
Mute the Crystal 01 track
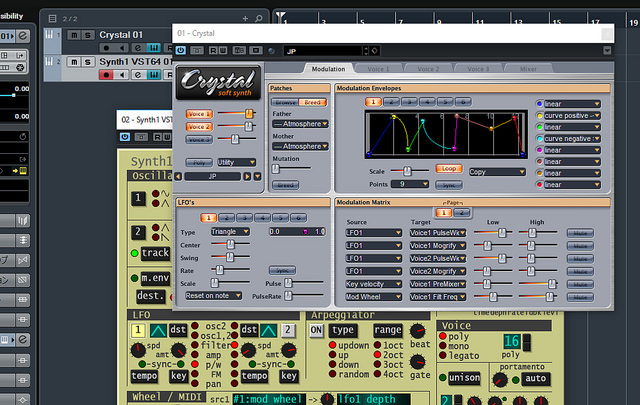coord(74,35)
